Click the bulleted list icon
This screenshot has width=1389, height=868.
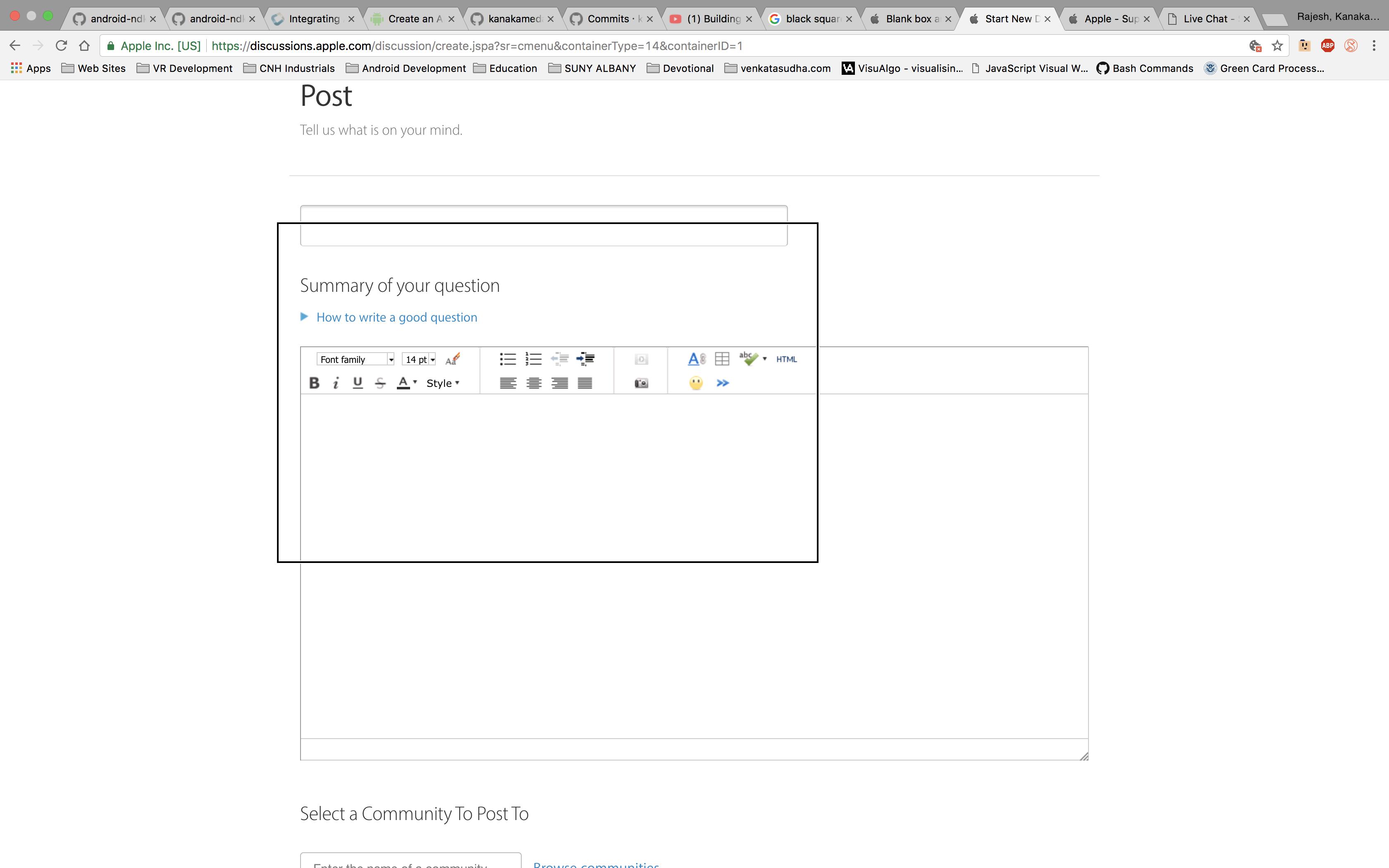[x=507, y=359]
